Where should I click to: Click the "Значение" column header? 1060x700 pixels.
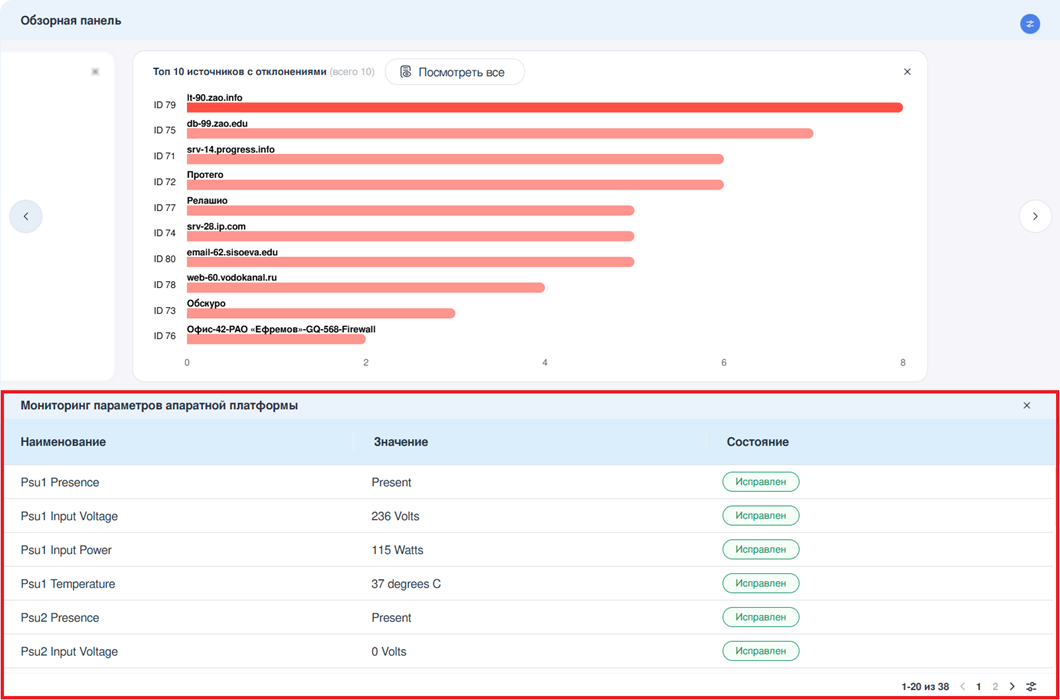pyautogui.click(x=400, y=442)
